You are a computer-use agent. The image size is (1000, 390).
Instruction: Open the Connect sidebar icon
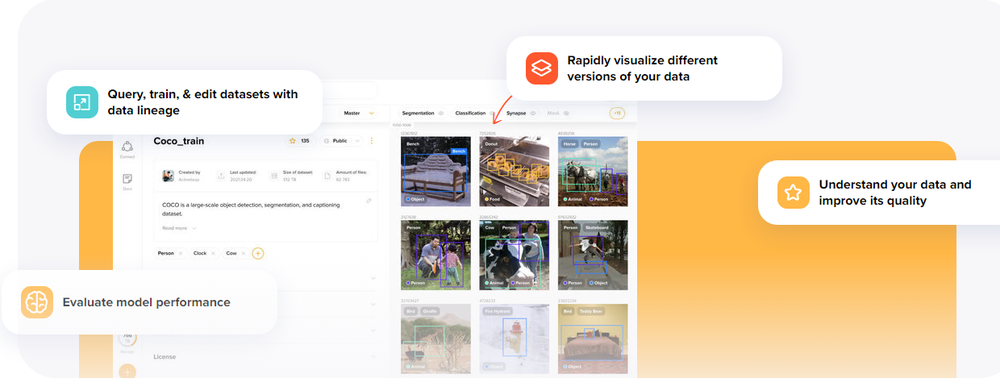pyautogui.click(x=127, y=147)
